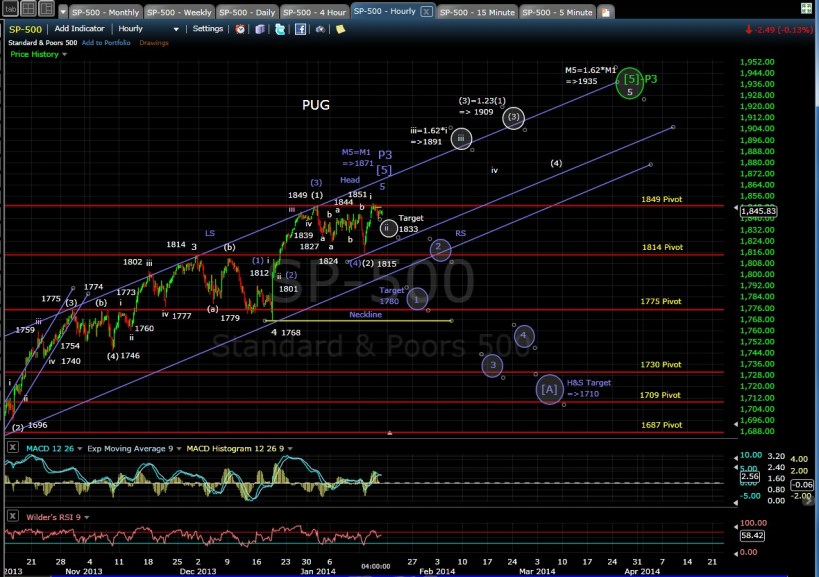
Task: Select the four-pane grid layout icon
Action: point(28,8)
